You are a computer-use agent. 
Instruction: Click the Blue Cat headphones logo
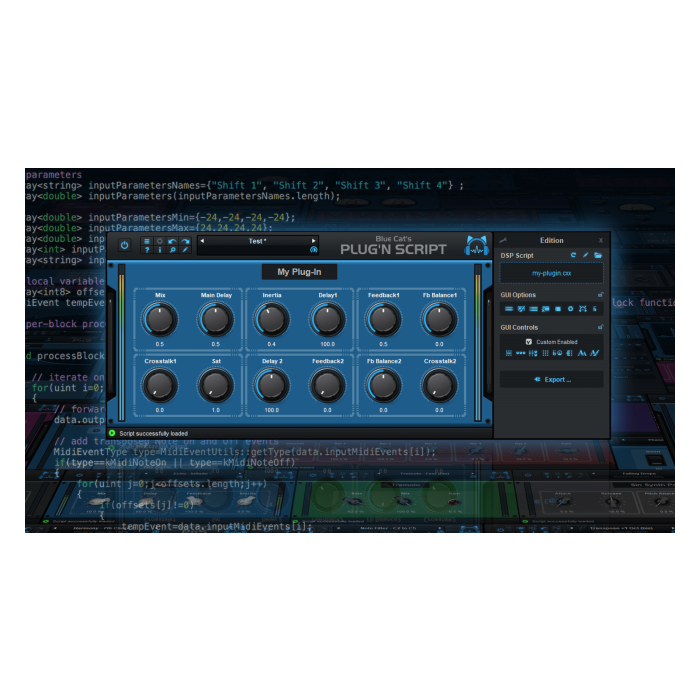click(477, 246)
